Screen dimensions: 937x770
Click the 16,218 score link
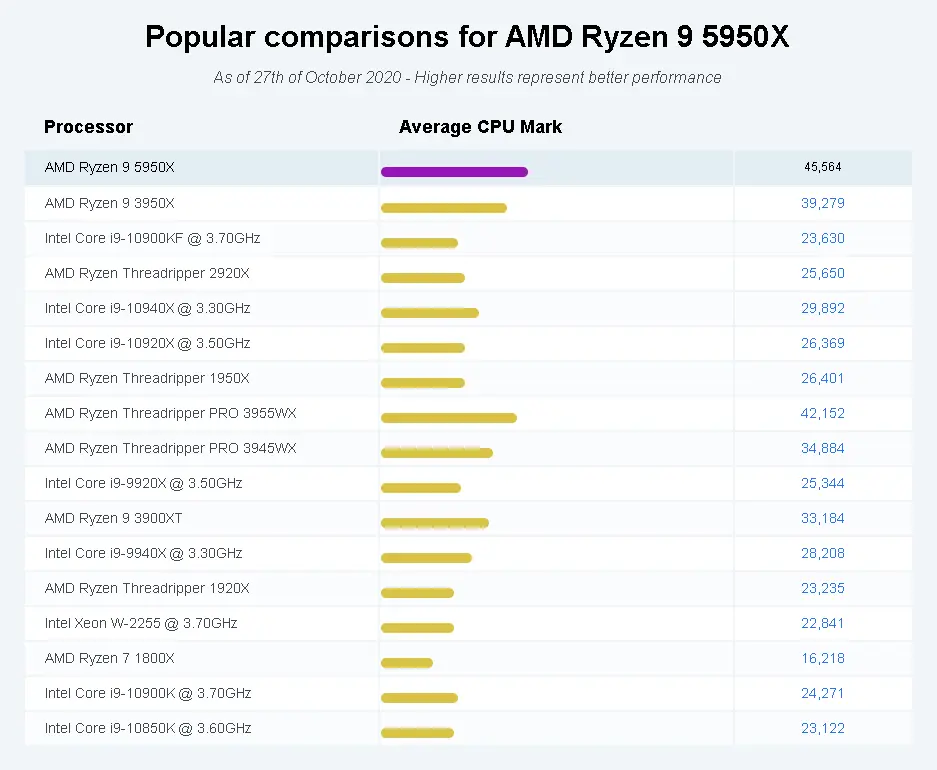(822, 658)
